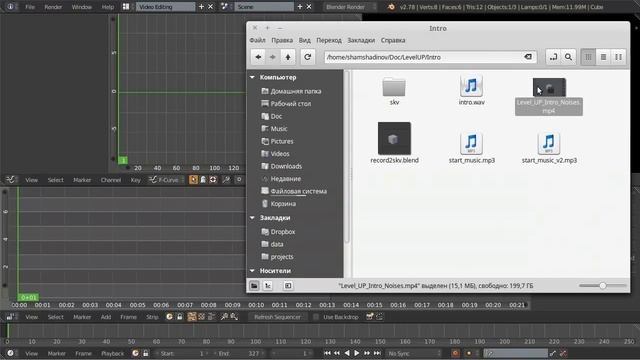Hide sidebar via status bar icon
Image resolution: width=640 pixels, height=360 pixels.
[x=288, y=286]
